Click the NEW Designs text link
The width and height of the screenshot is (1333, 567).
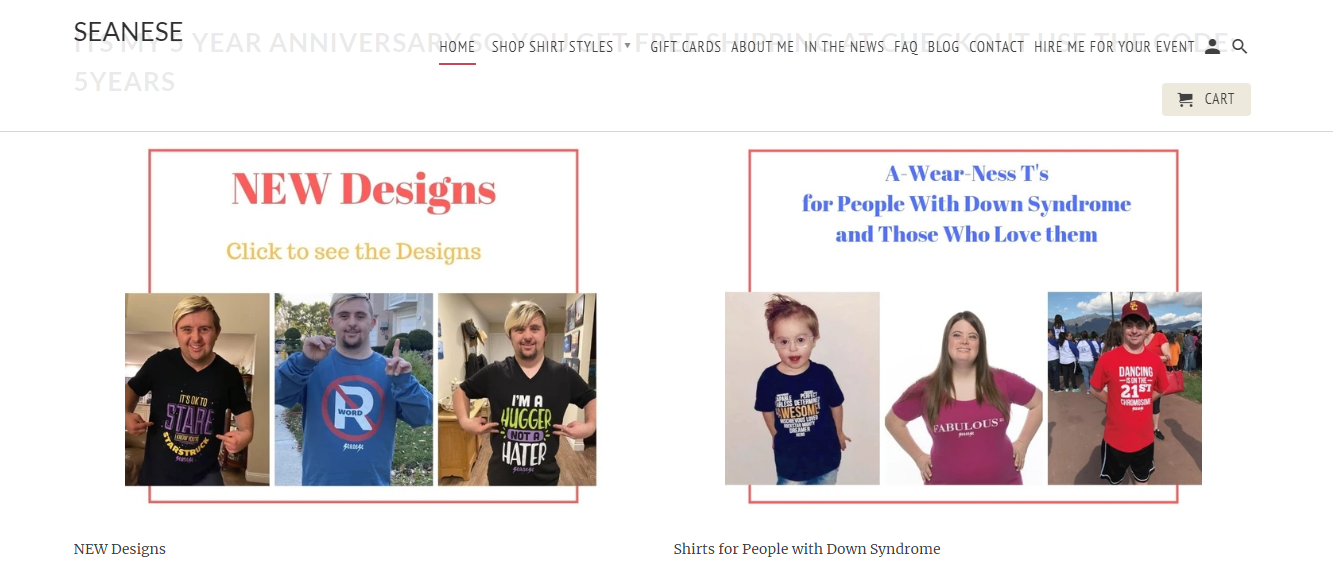point(120,549)
